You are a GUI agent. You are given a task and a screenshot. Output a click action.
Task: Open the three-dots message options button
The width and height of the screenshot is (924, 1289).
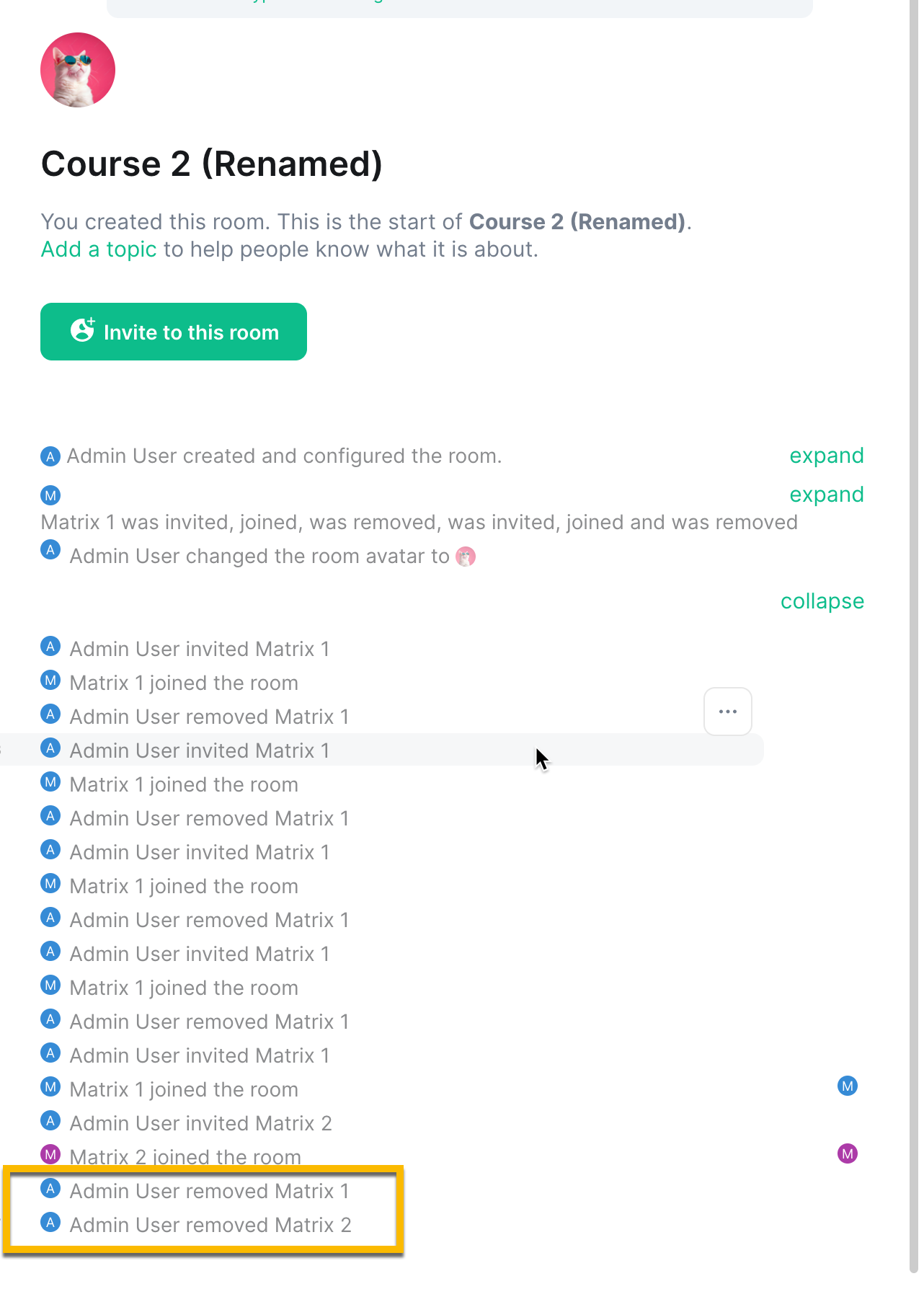click(728, 712)
